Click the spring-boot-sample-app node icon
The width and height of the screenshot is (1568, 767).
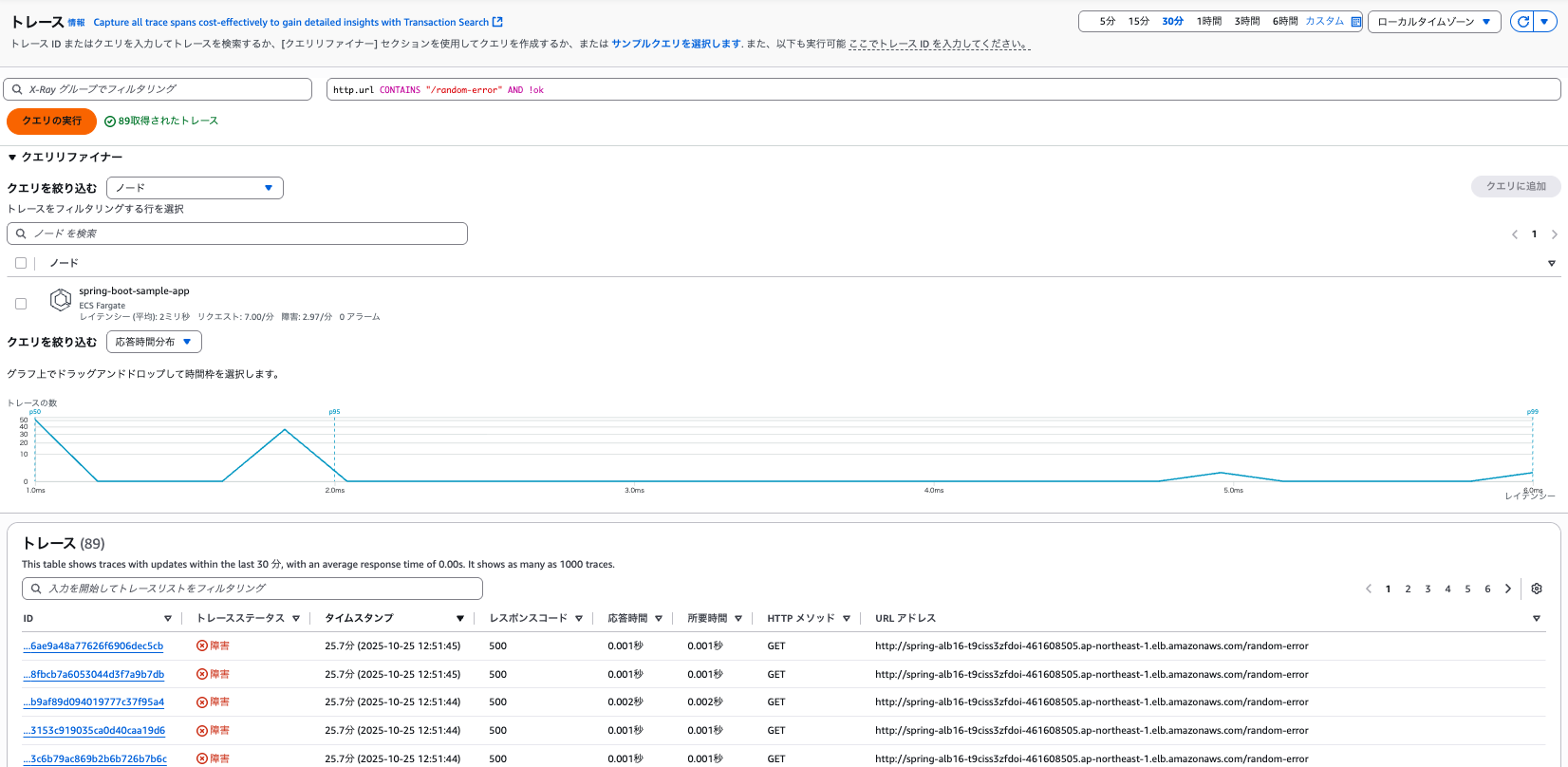61,300
